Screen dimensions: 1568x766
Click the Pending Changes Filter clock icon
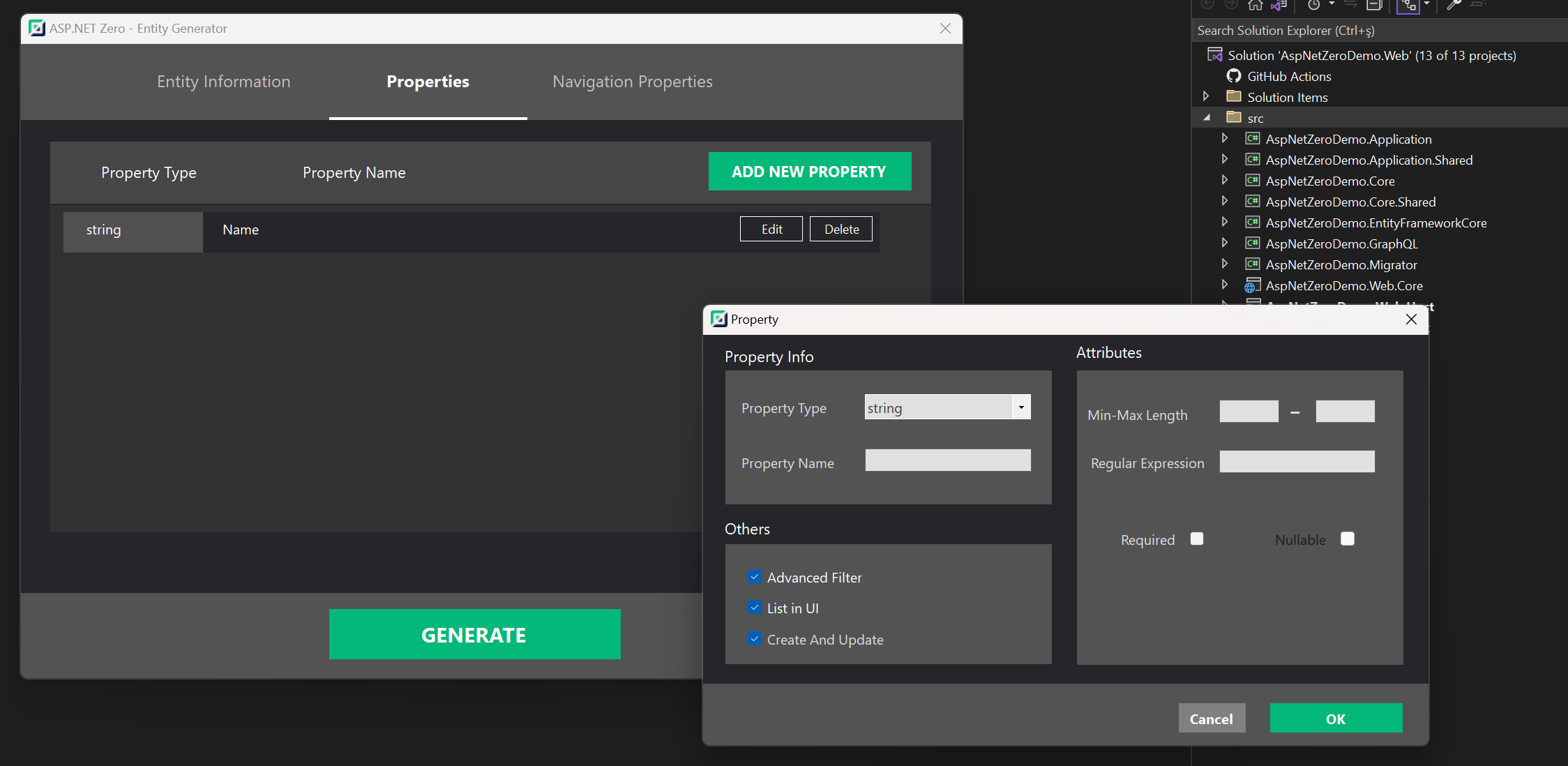tap(1313, 6)
